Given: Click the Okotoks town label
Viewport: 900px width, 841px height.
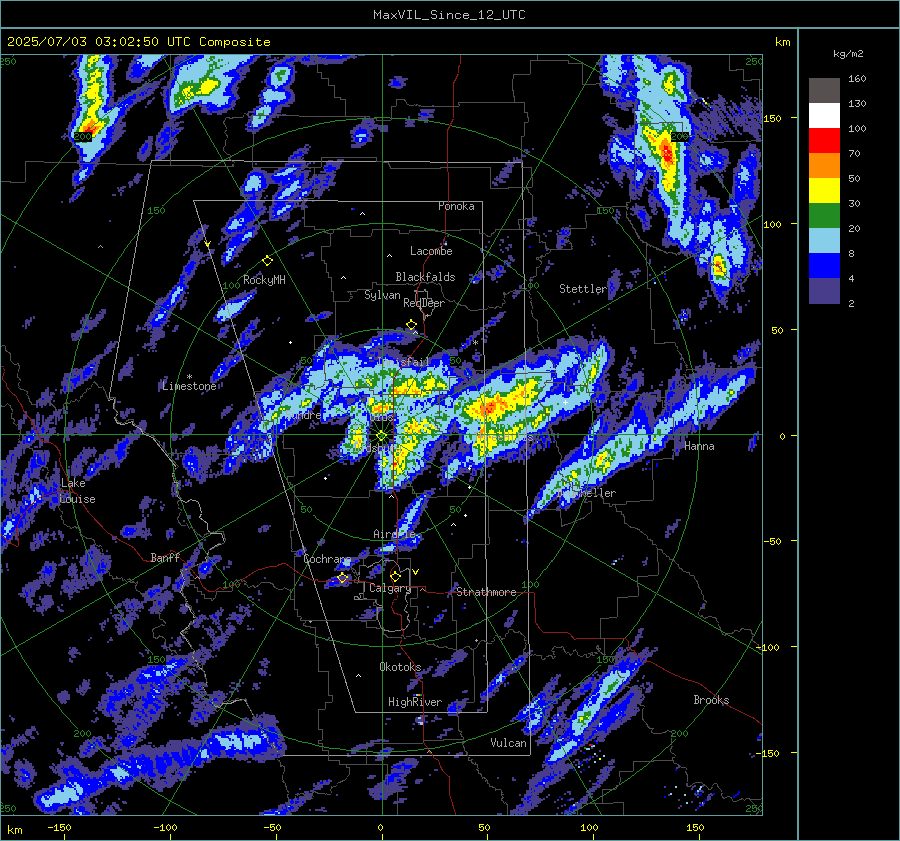Looking at the screenshot, I should [400, 667].
